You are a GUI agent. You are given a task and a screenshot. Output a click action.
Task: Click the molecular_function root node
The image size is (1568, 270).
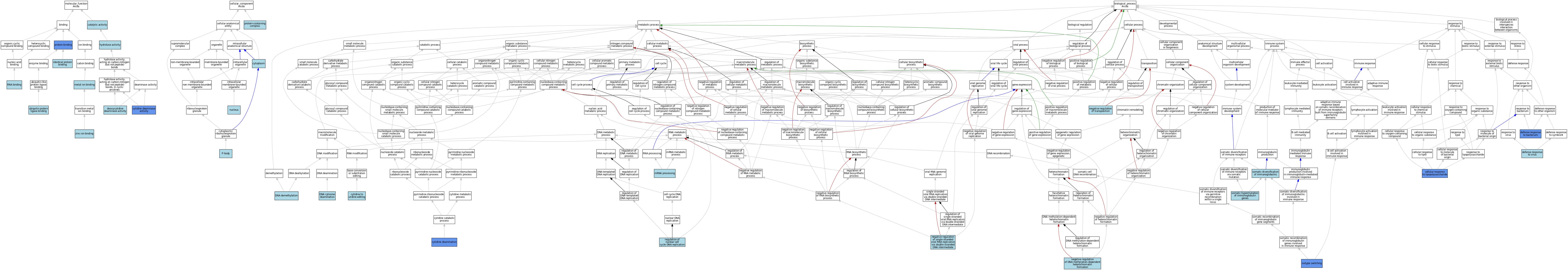point(76,5)
